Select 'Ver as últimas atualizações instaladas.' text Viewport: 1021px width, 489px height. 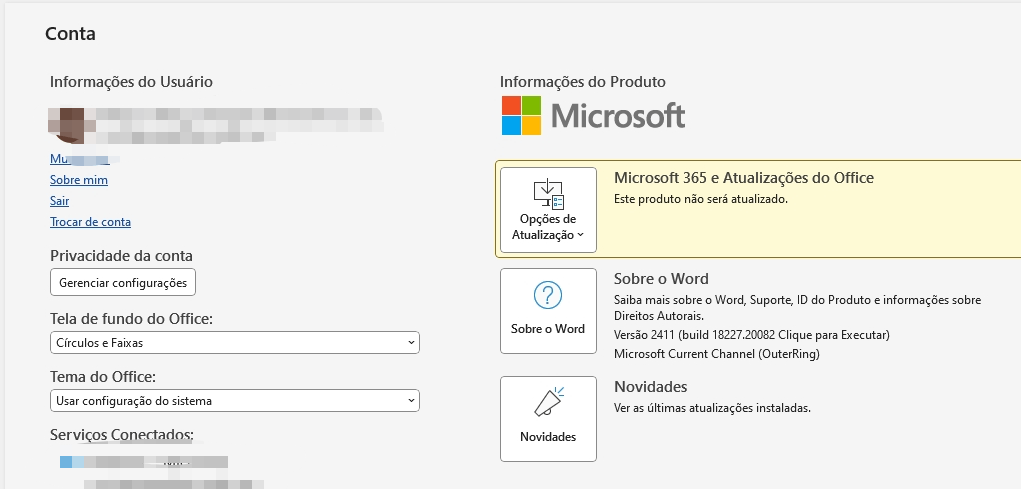(x=712, y=408)
